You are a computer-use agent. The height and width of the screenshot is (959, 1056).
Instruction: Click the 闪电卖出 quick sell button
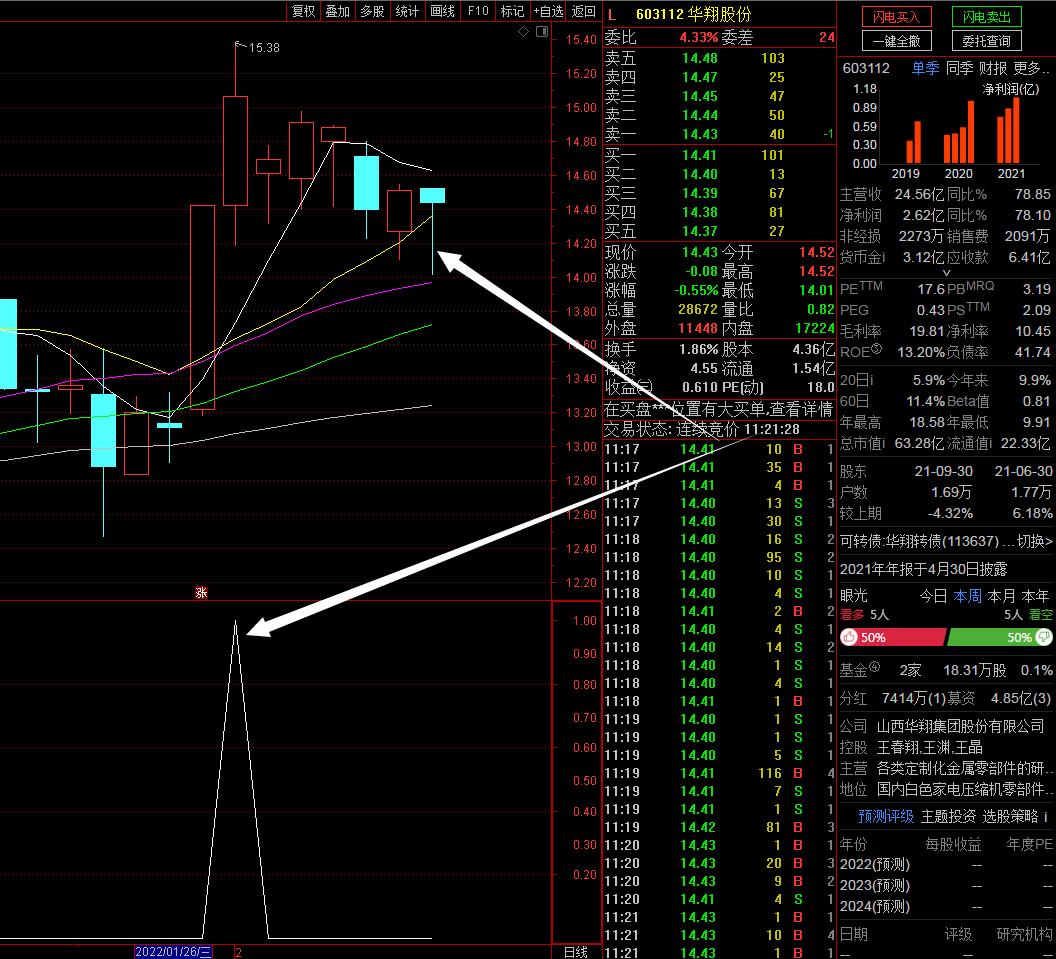pyautogui.click(x=987, y=17)
